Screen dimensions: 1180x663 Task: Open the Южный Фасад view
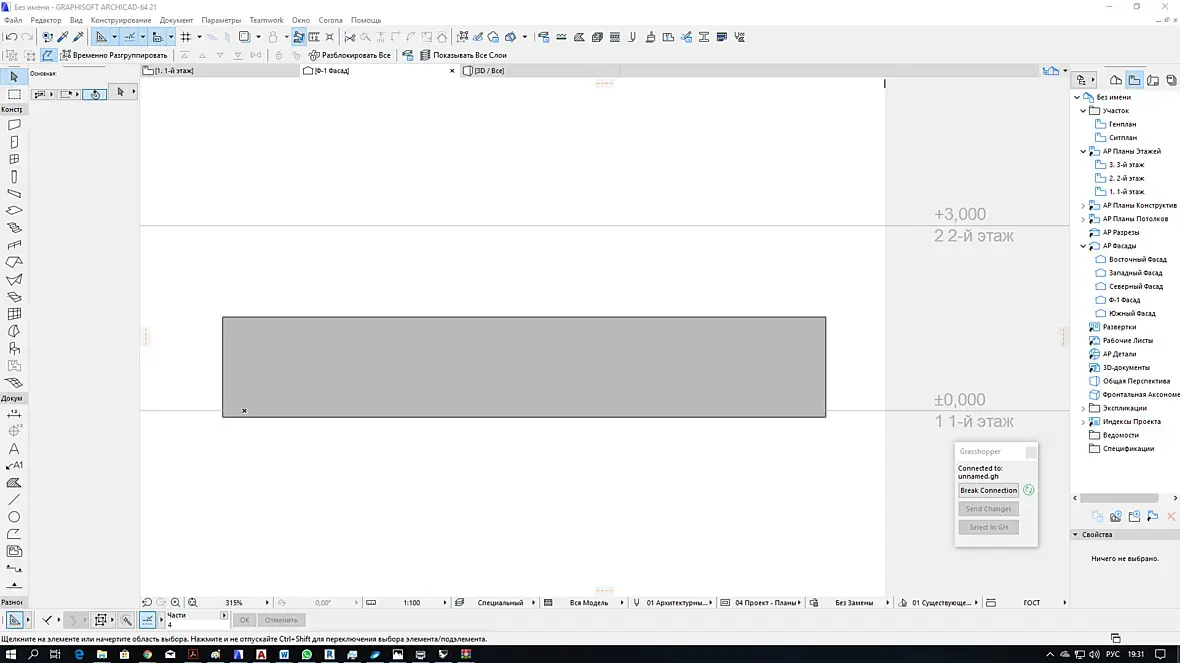(1132, 314)
